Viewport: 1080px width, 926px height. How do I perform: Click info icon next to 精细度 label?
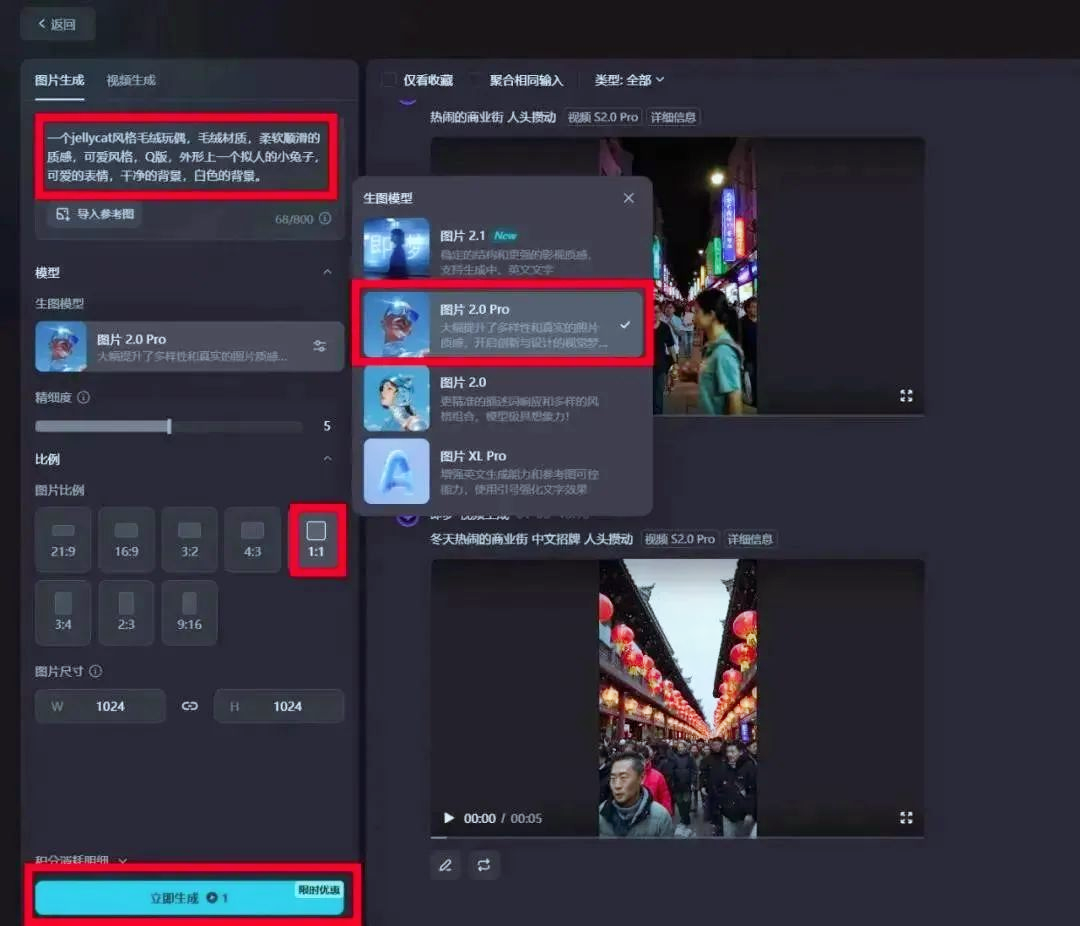84,397
